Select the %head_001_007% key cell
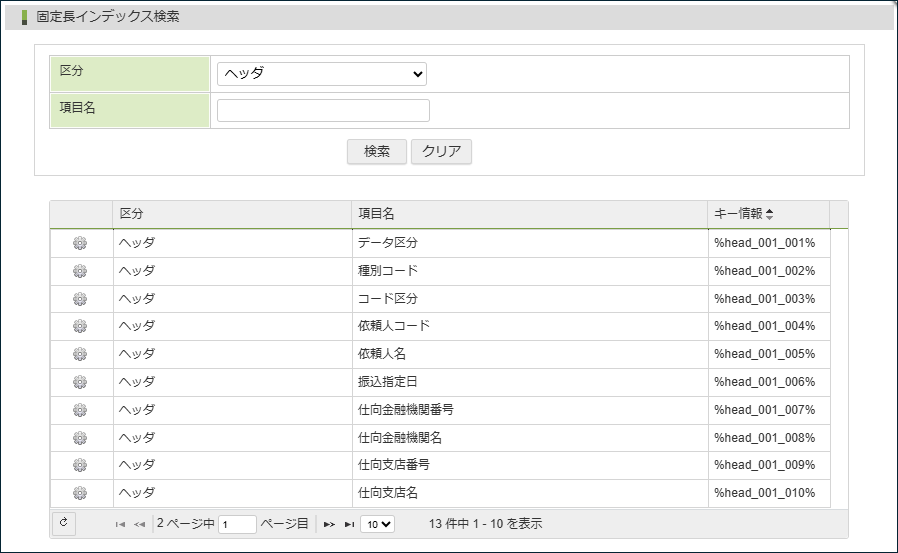Viewport: 898px width, 553px height. point(764,410)
